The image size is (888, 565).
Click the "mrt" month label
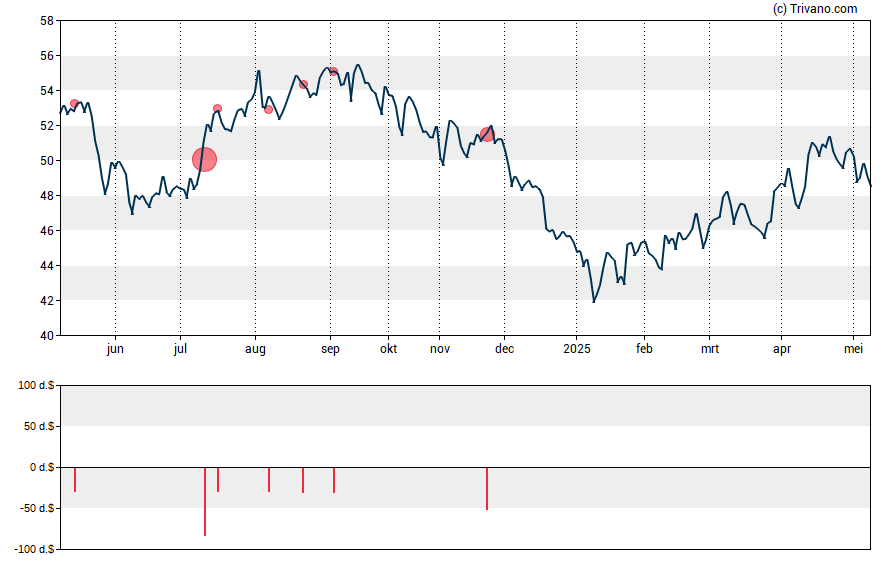pos(710,349)
